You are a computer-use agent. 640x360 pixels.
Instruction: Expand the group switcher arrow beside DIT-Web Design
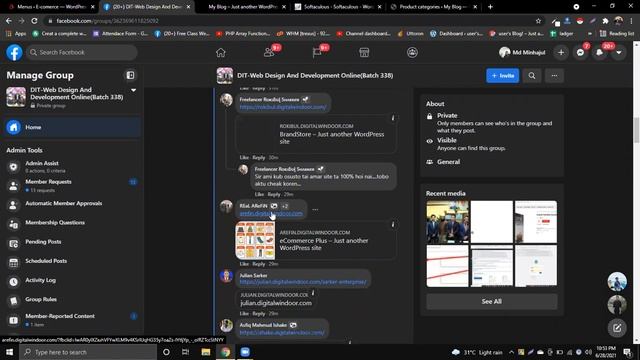pos(133,90)
